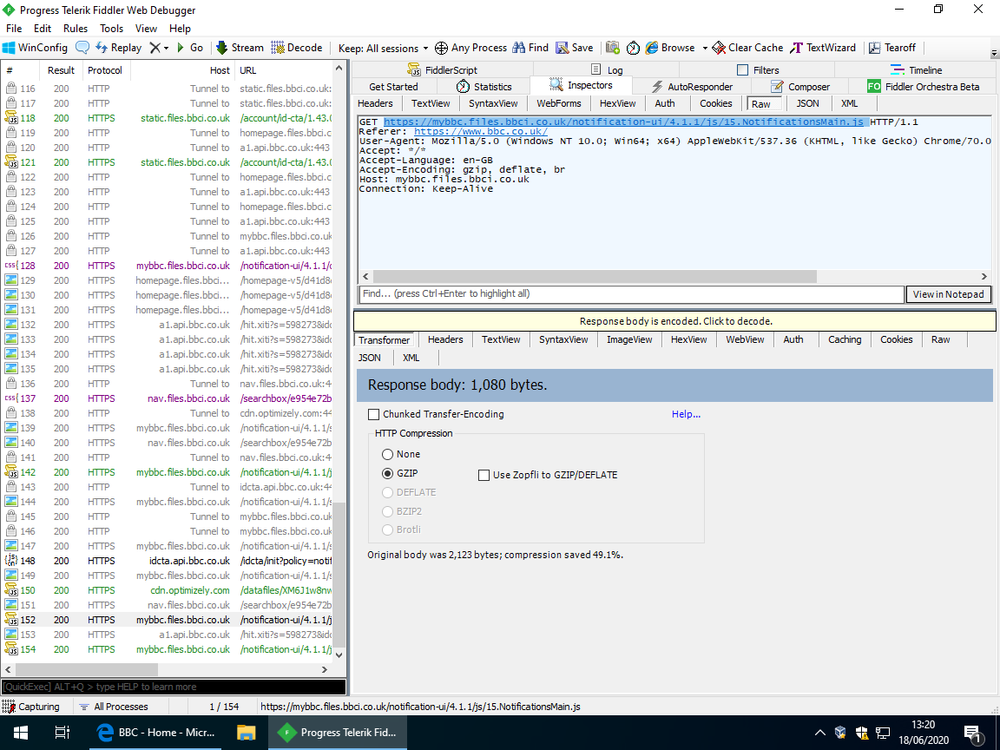Viewport: 1000px width, 750px height.
Task: Open the response Caching tab
Action: 844,340
